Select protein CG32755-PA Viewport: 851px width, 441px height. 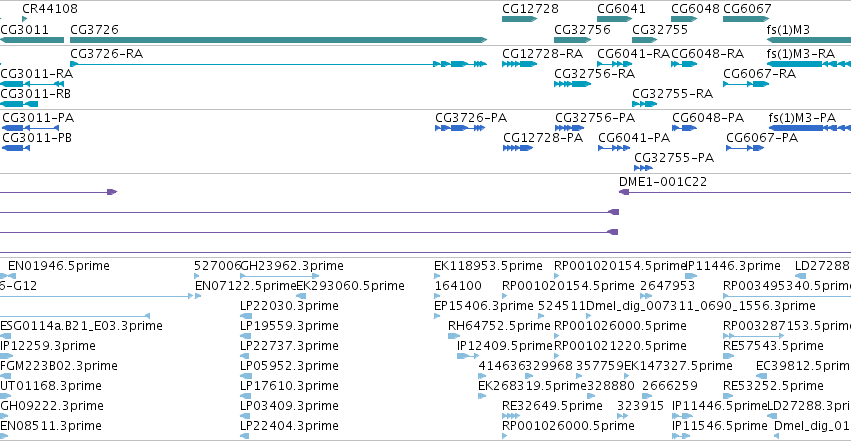674,158
